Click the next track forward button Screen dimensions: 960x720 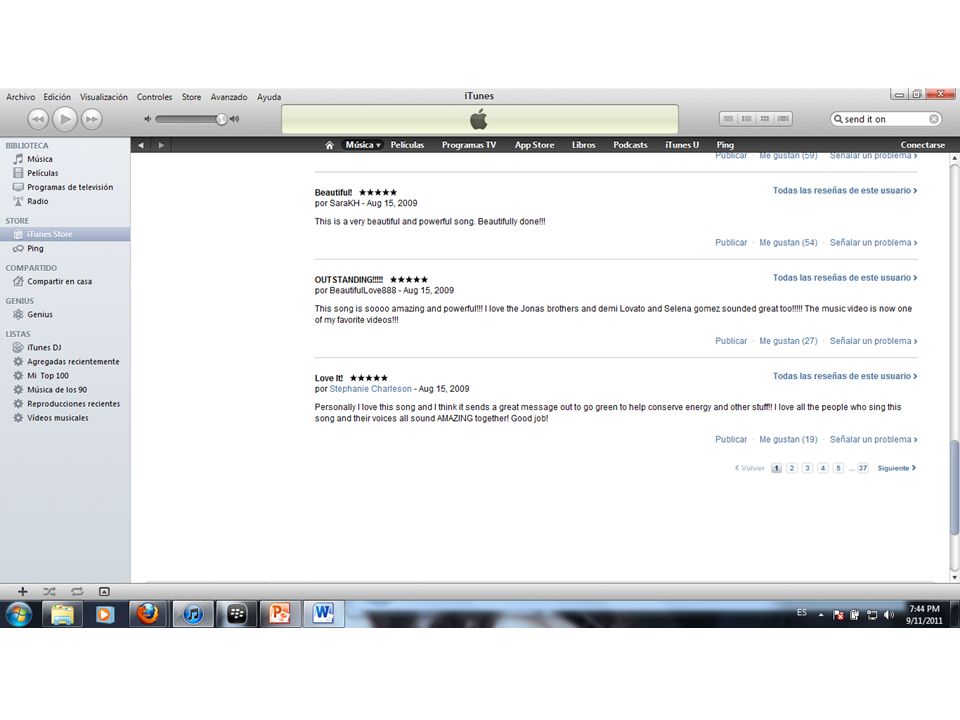tap(92, 119)
